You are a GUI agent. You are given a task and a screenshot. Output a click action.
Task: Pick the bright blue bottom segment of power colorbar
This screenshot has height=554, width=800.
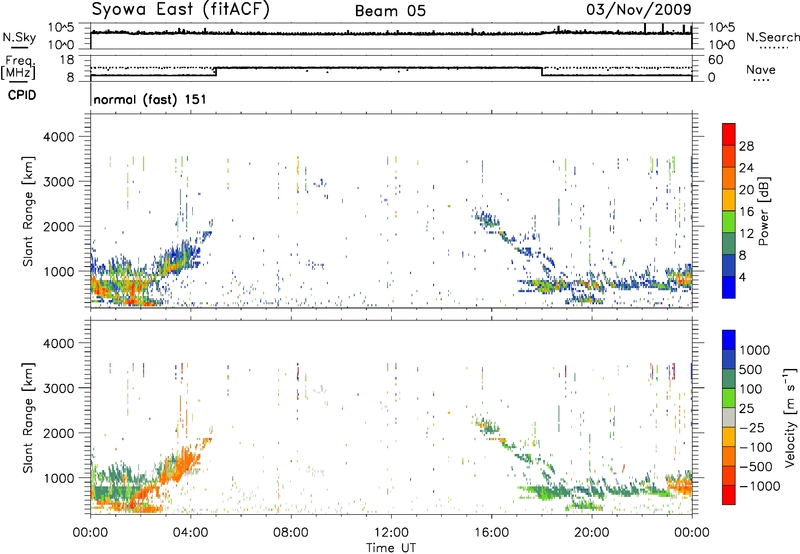(729, 288)
